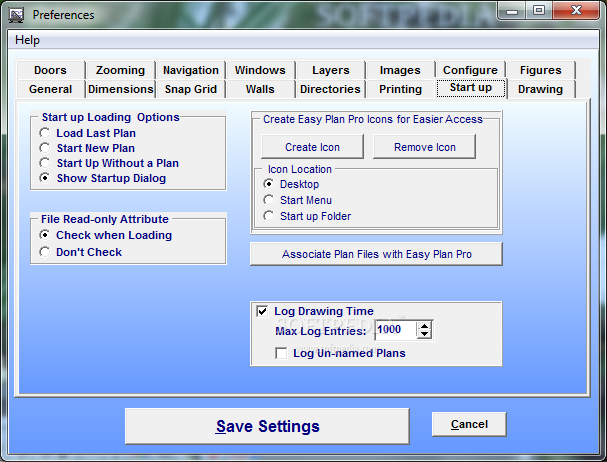Open the Walls tab
The width and height of the screenshot is (607, 462).
pyautogui.click(x=260, y=89)
